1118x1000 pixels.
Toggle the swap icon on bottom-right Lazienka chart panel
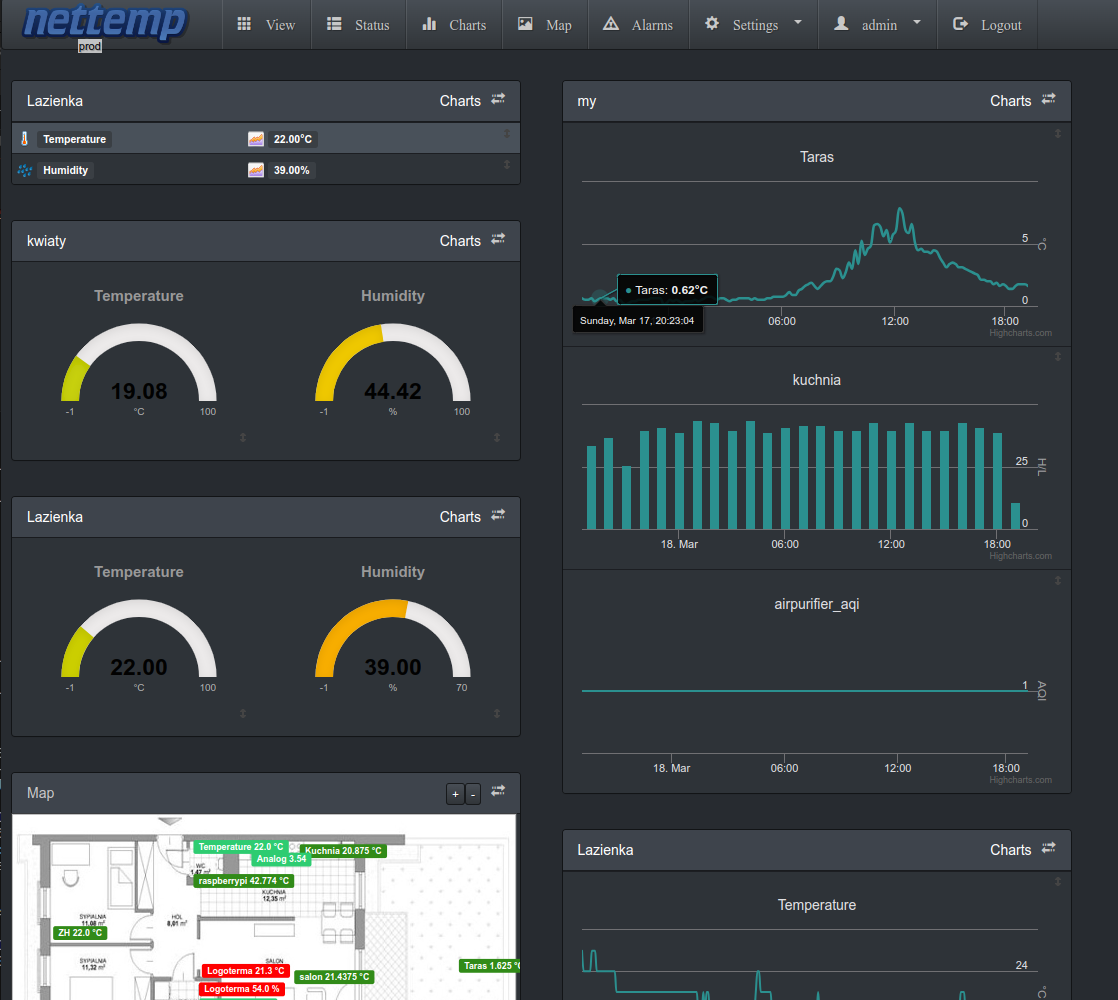pos(1048,848)
